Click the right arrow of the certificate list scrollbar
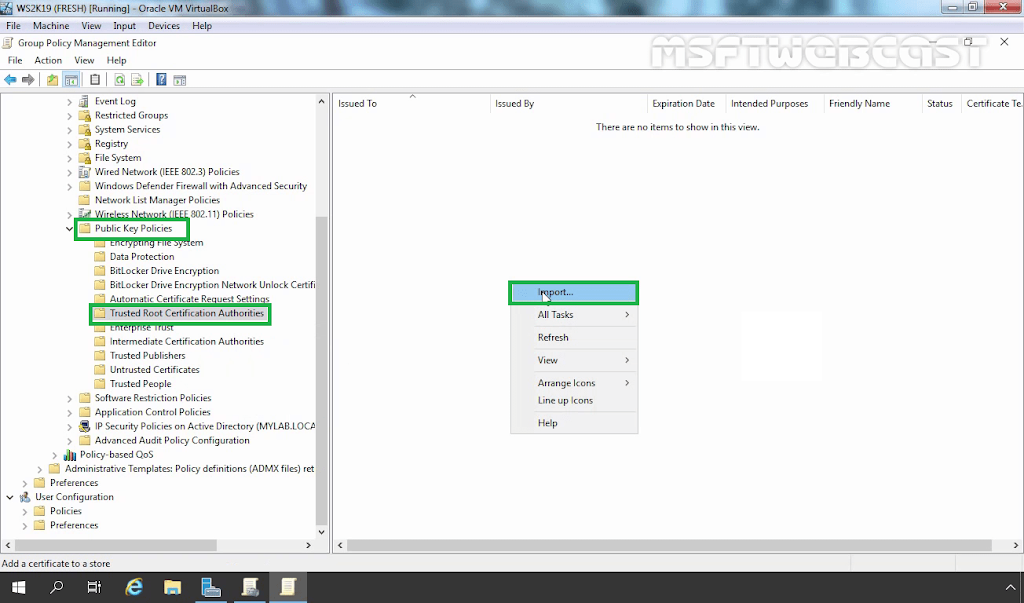This screenshot has width=1024, height=603. tap(1016, 545)
